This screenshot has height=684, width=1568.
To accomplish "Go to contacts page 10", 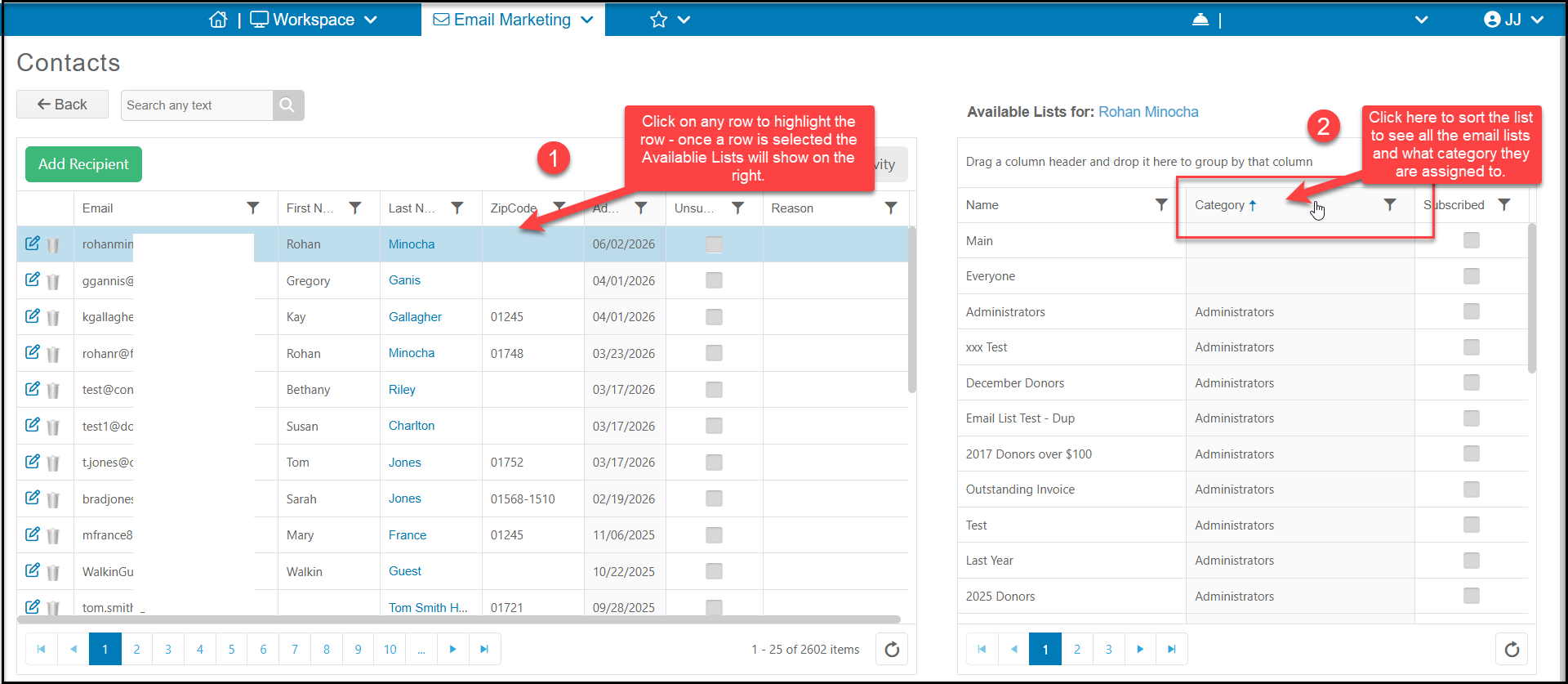I will 390,650.
